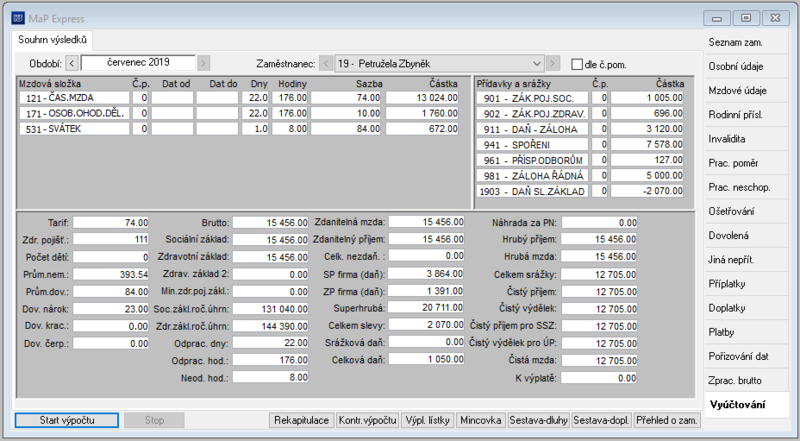Click the 672.00 amount in SVÁTEK row
Screen dimensions: 800x441
[x=422, y=129]
